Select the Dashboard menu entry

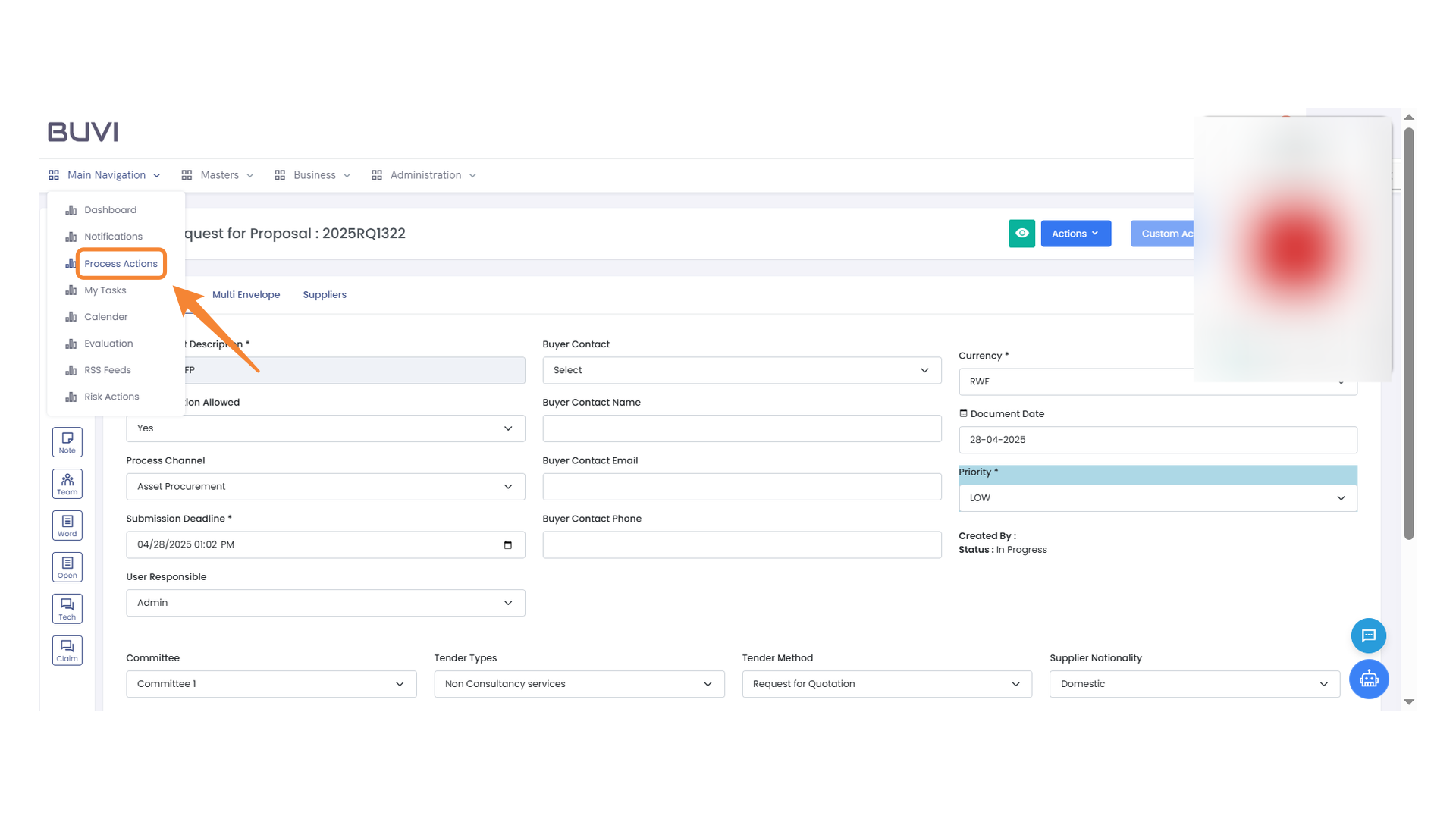pos(111,209)
